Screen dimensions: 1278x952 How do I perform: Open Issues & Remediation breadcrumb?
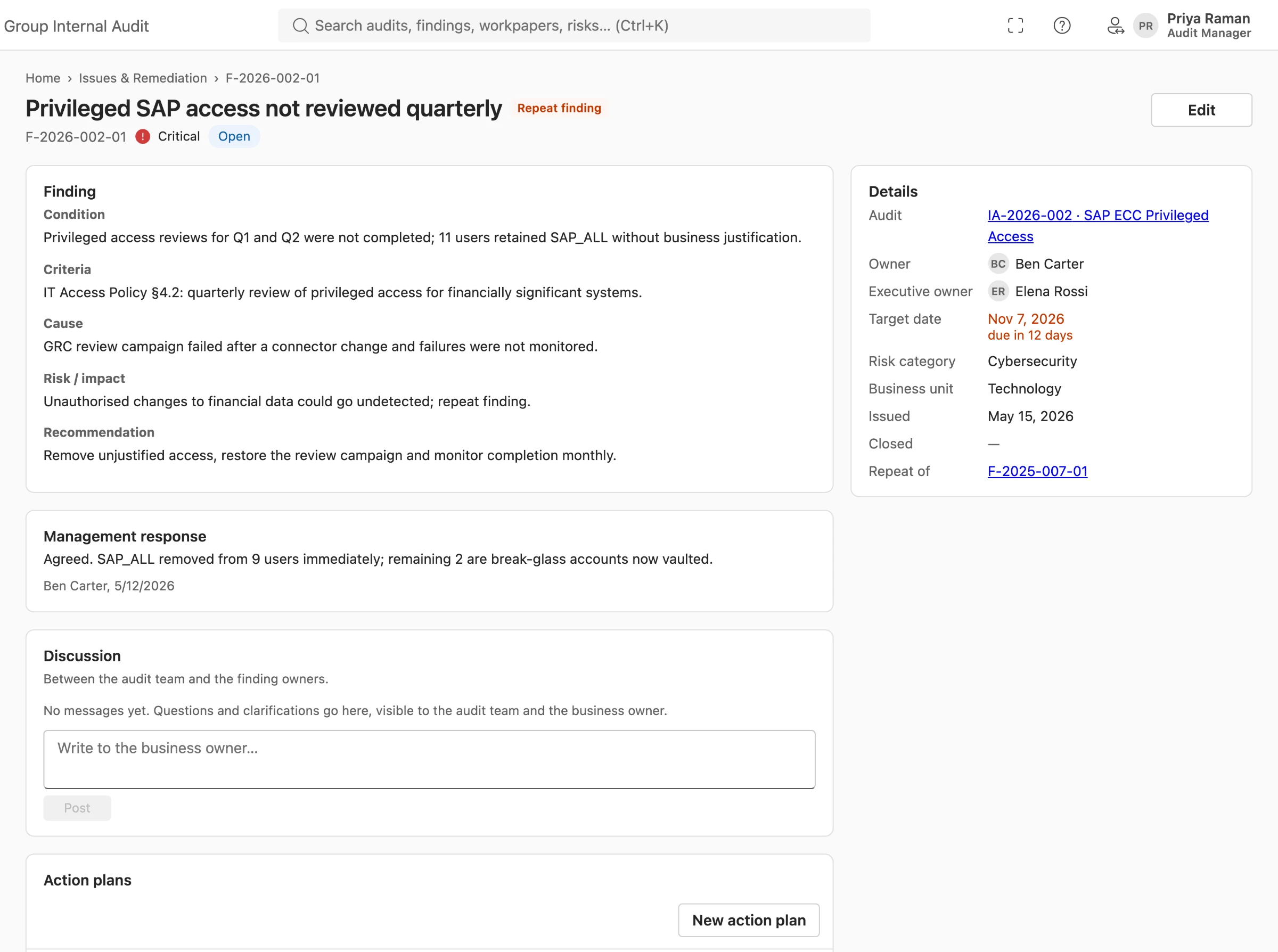pos(143,78)
